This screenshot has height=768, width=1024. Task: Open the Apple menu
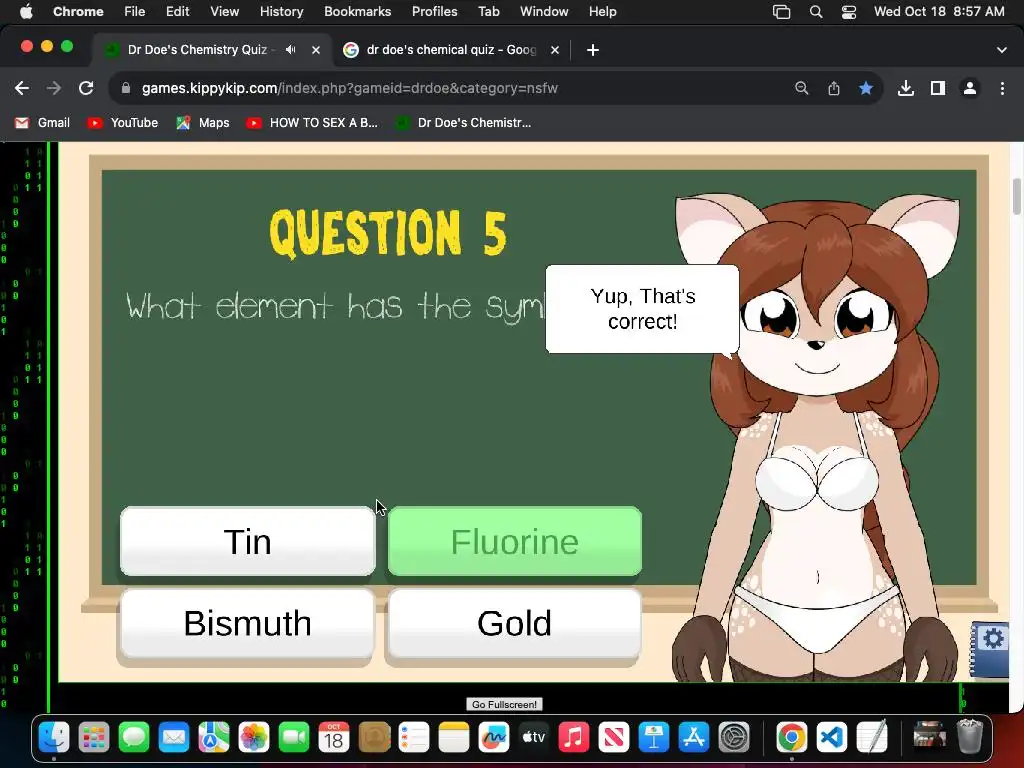click(26, 12)
